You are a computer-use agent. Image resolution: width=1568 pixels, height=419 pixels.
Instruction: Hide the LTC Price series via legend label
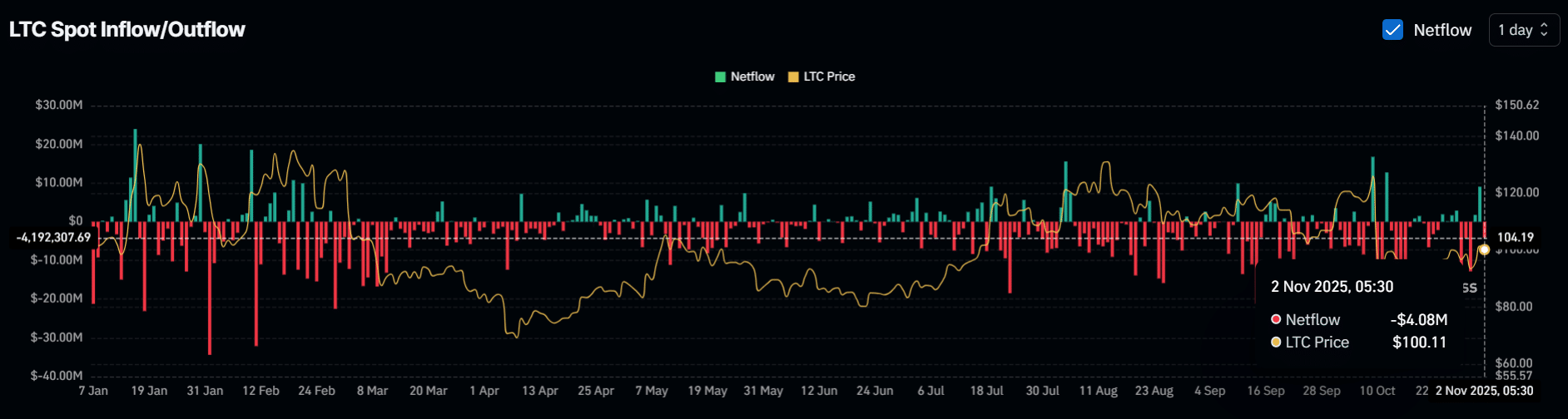point(829,76)
